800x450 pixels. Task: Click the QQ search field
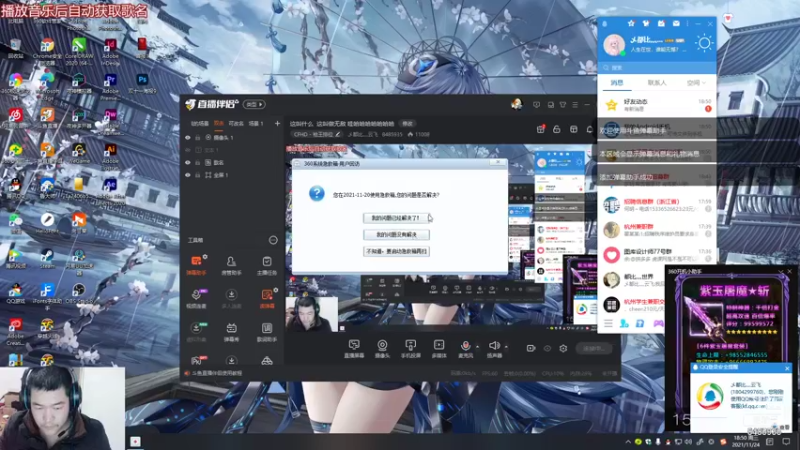(657, 67)
